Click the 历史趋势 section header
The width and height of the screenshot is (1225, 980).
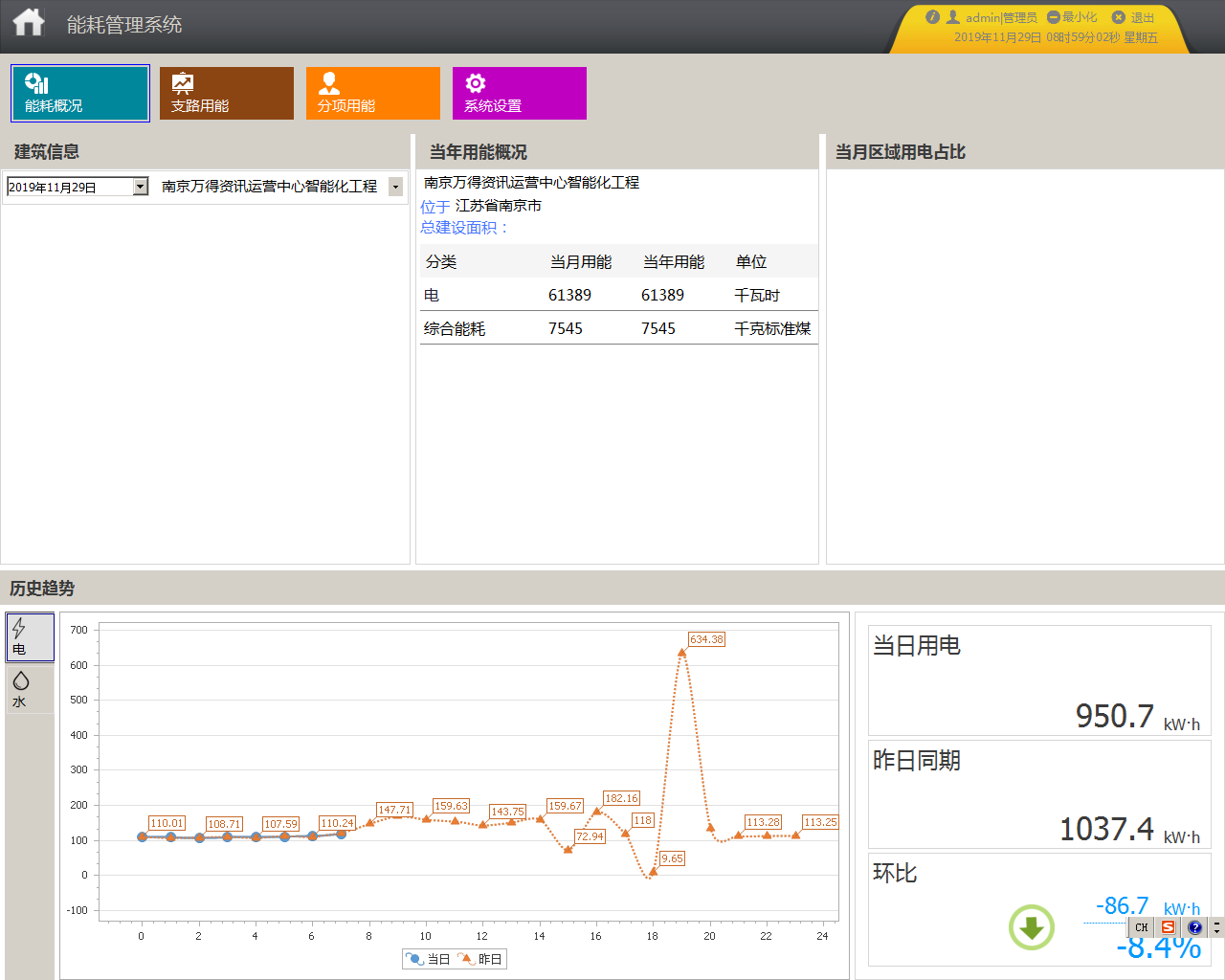click(42, 589)
